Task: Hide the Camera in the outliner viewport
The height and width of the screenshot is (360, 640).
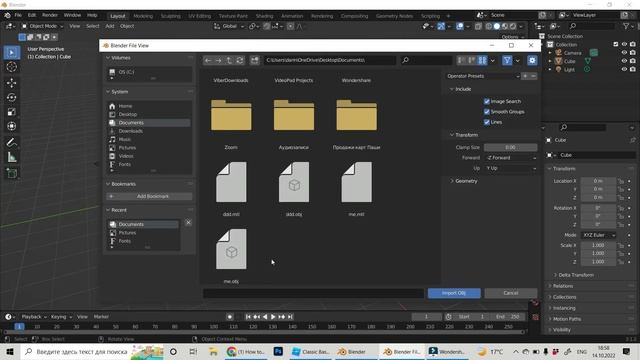Action: 624,53
